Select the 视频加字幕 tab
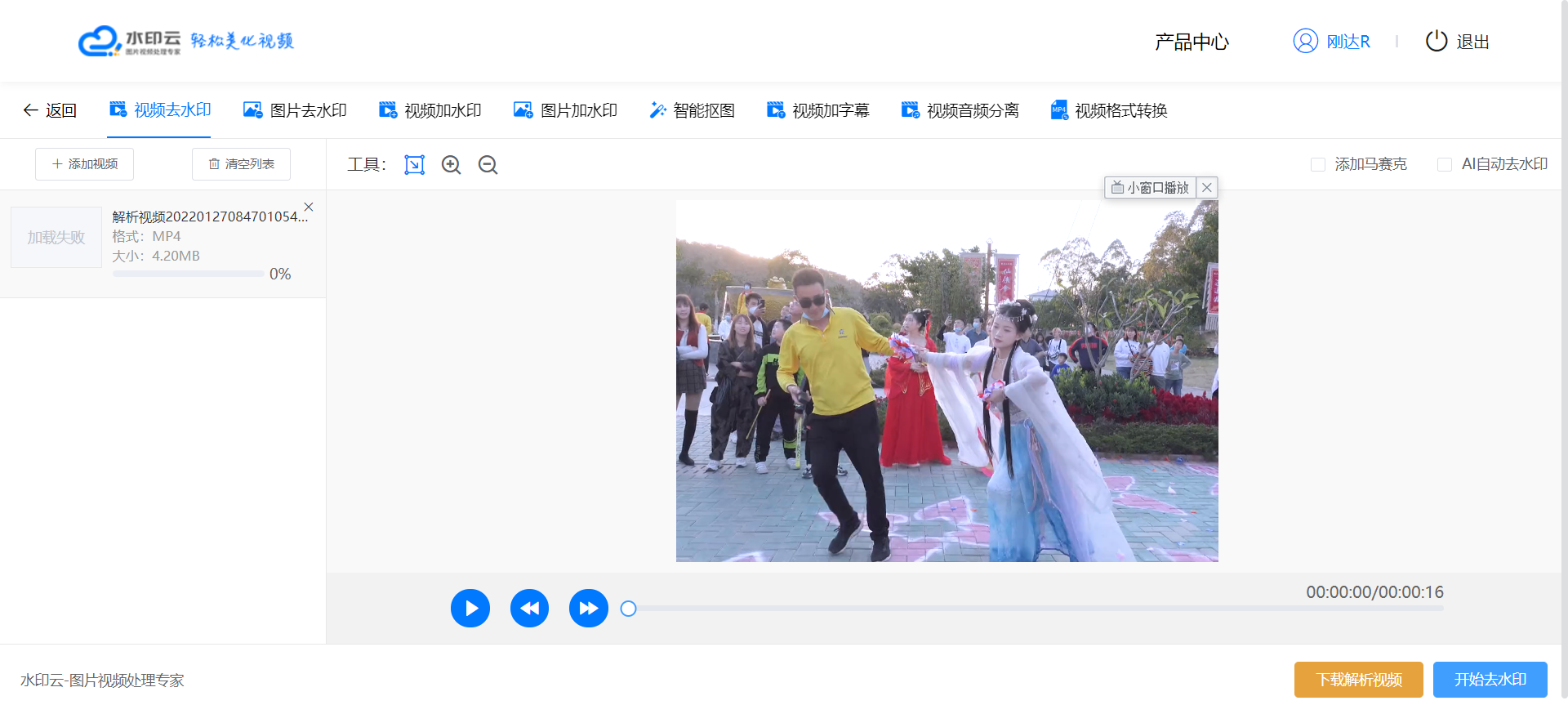The image size is (1568, 714). [817, 110]
